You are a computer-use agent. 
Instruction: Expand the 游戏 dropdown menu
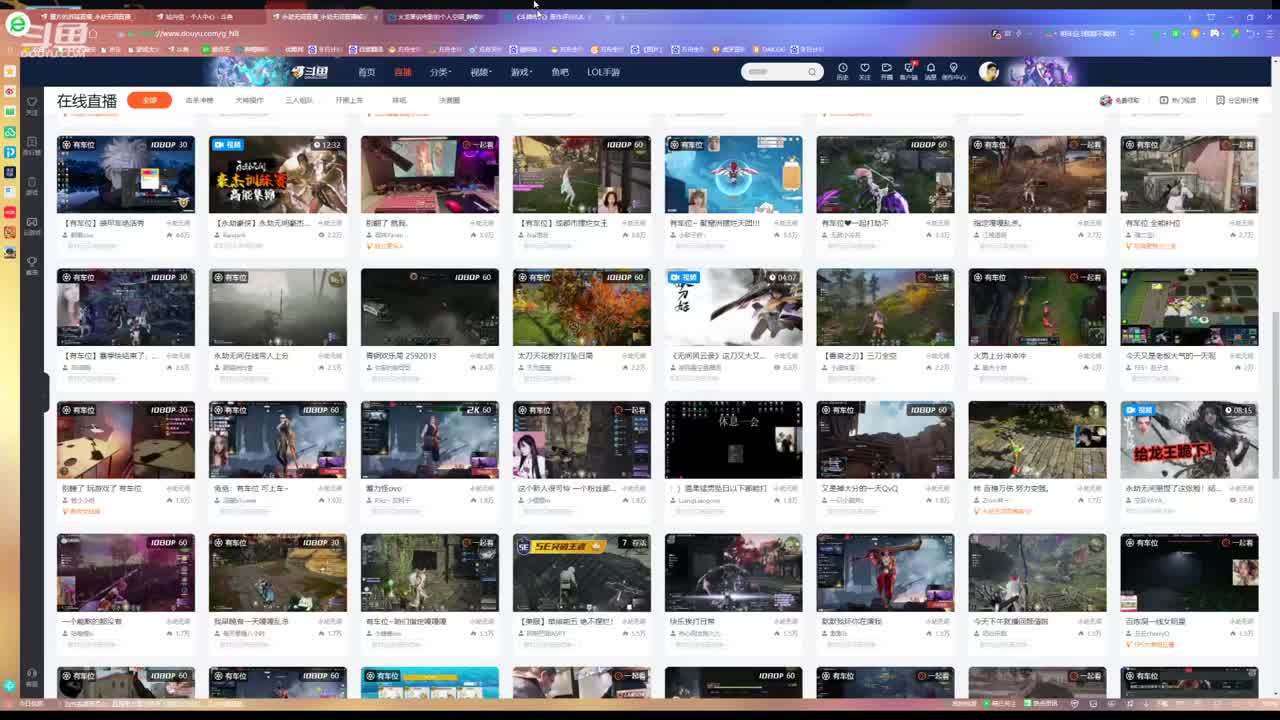pos(520,72)
